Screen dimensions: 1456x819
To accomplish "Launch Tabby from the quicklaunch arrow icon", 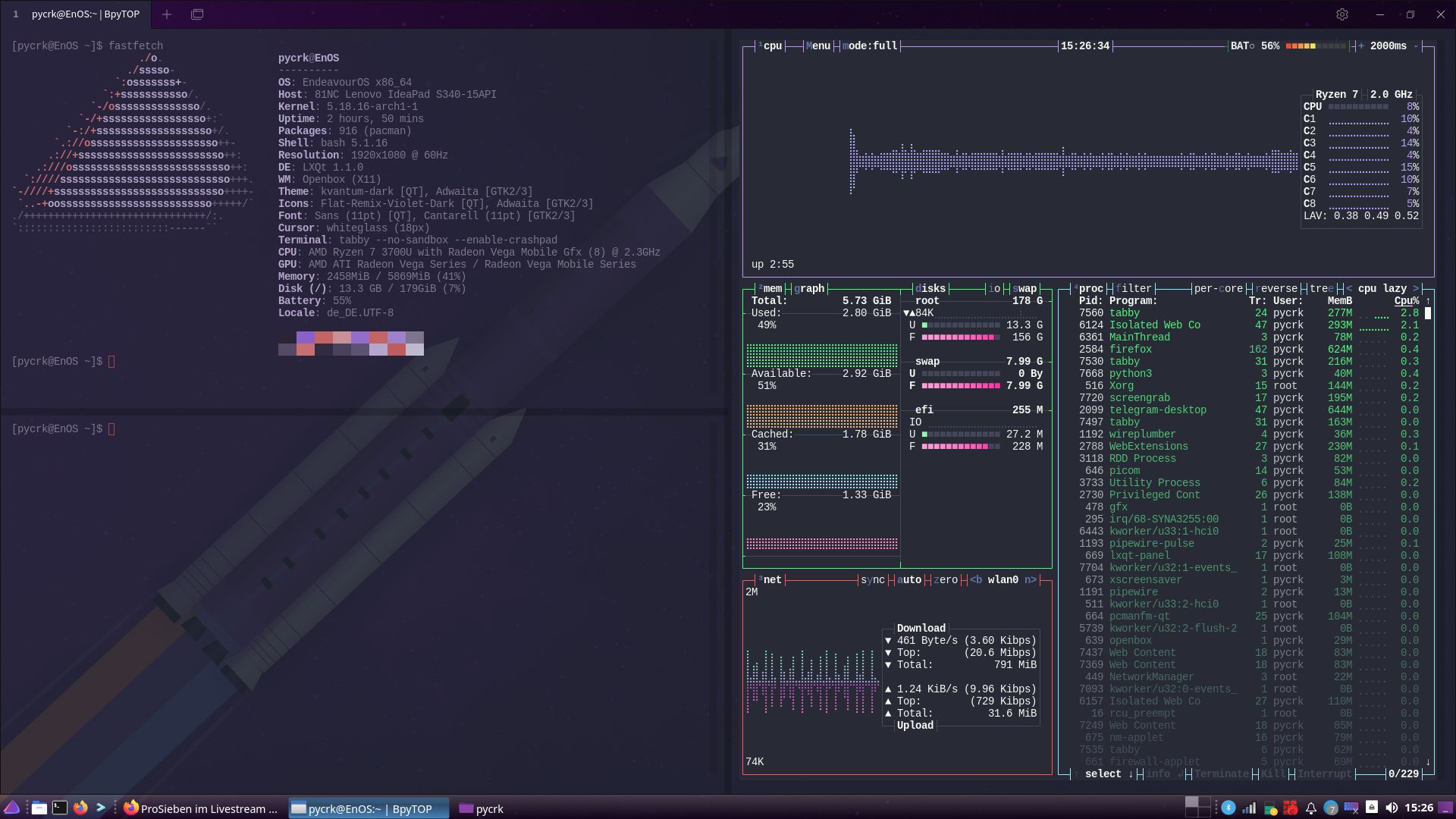I will (101, 808).
